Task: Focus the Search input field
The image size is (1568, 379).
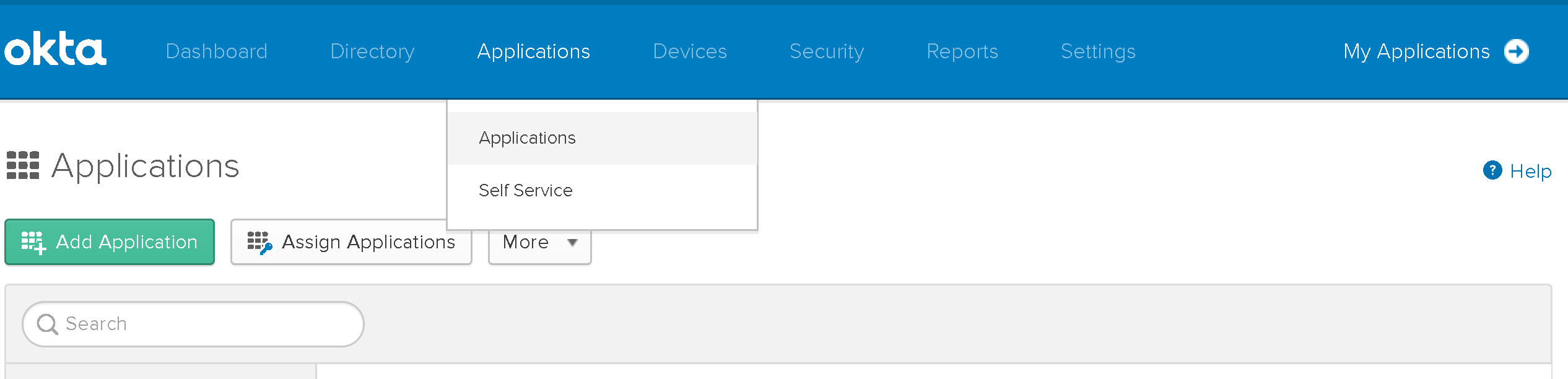Action: pyautogui.click(x=193, y=324)
